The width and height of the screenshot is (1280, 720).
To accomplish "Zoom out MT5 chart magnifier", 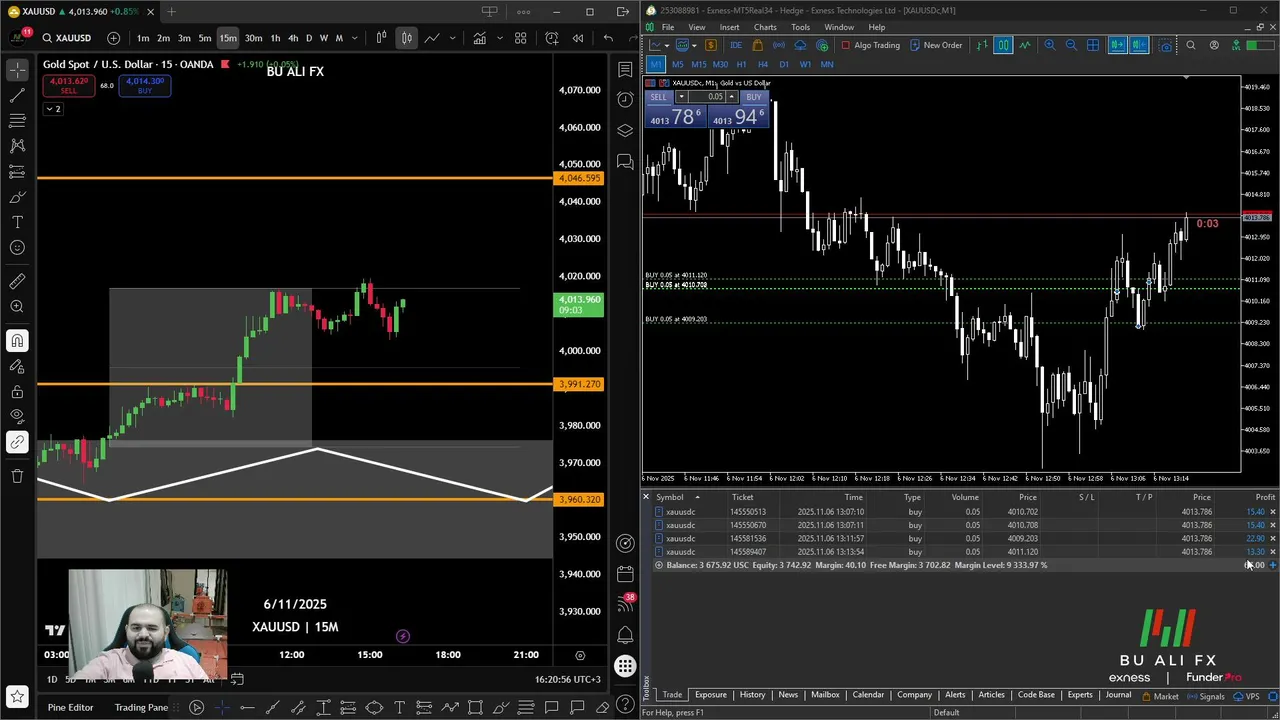I will 1071,45.
